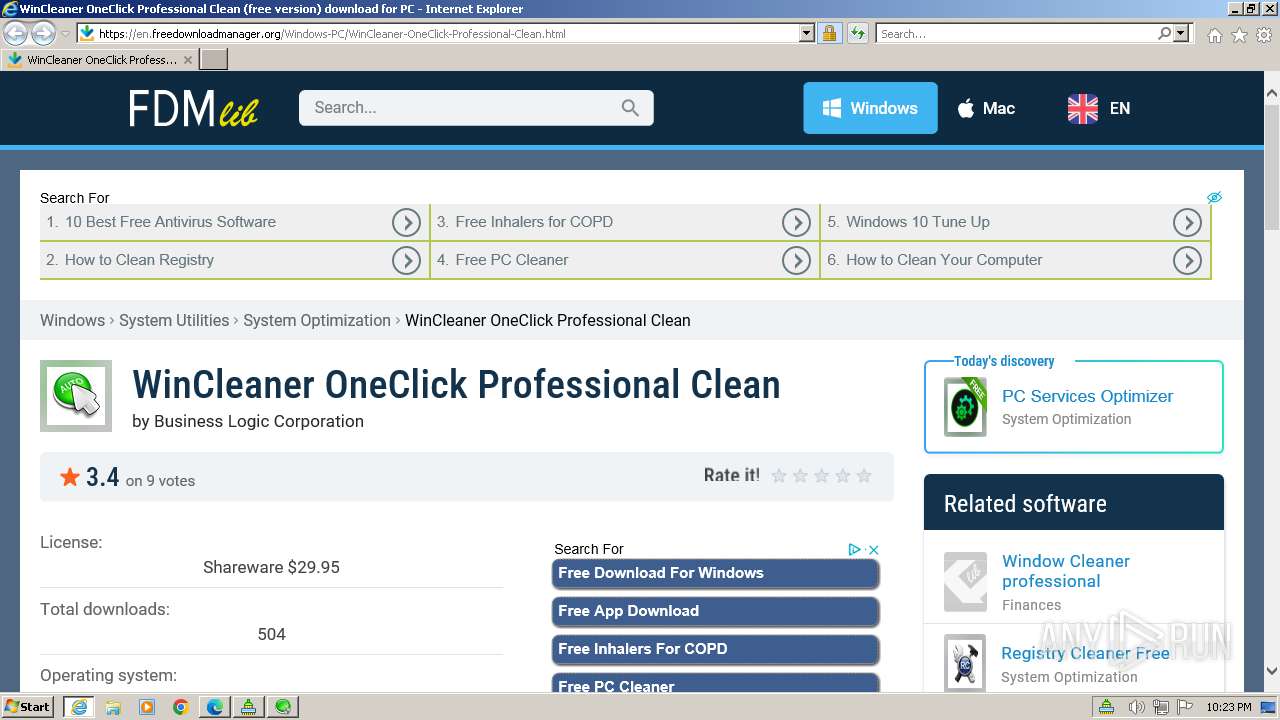
Task: Open Internet Explorer from the taskbar
Action: click(78, 706)
